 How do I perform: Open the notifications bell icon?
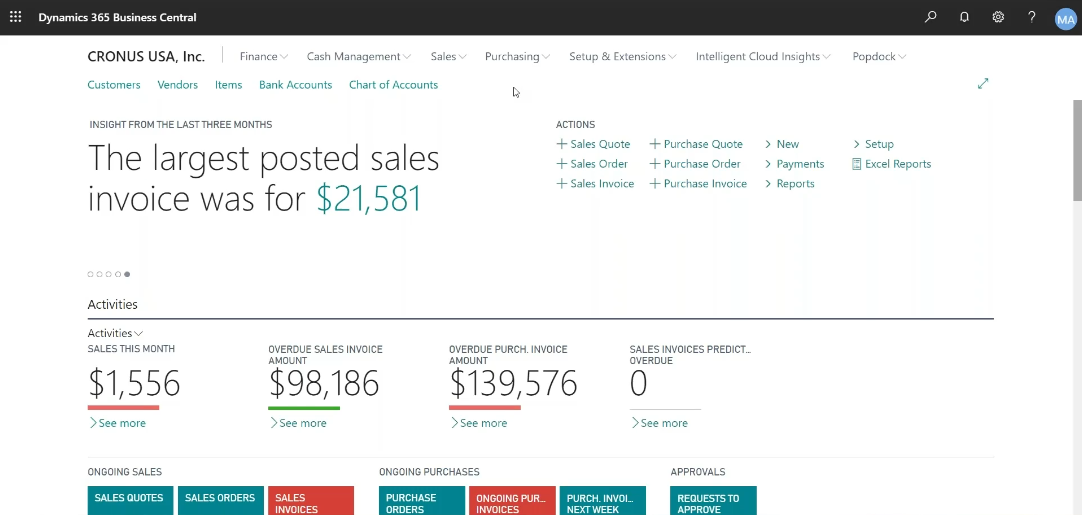coord(964,17)
